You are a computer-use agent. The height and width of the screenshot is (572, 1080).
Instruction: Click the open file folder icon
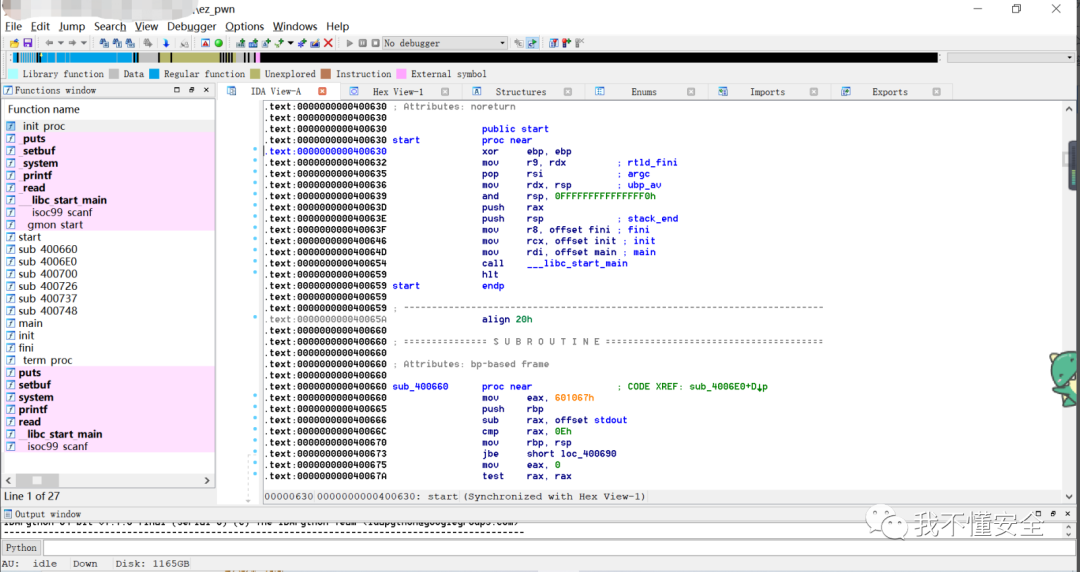tap(14, 43)
